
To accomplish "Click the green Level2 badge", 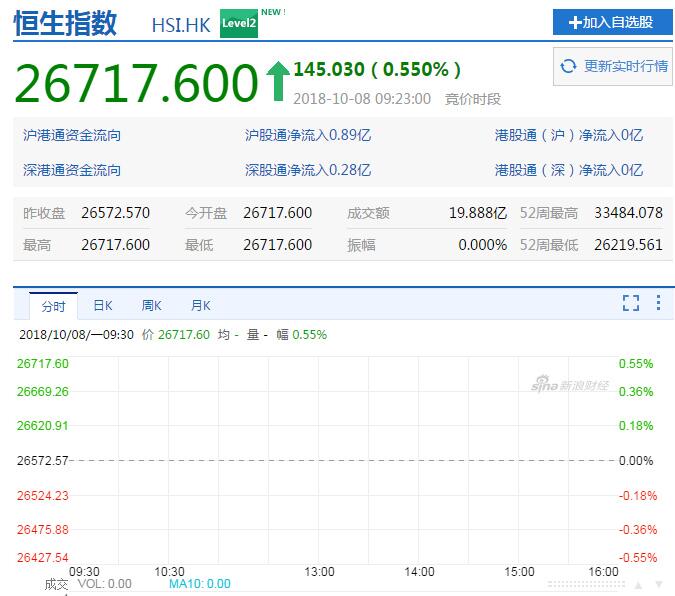I will click(x=239, y=23).
